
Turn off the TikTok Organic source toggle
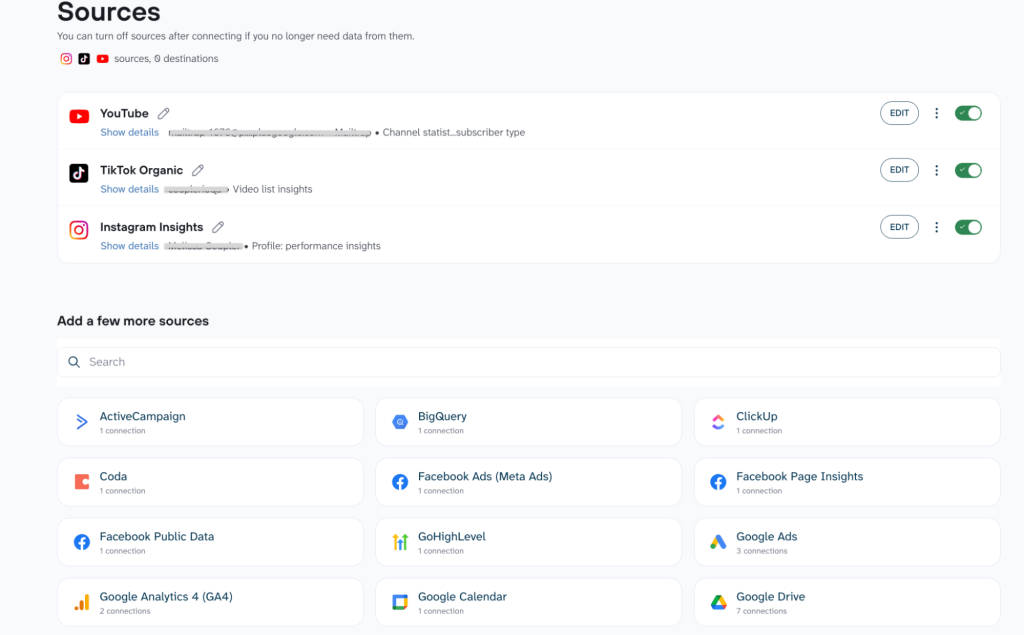(968, 170)
